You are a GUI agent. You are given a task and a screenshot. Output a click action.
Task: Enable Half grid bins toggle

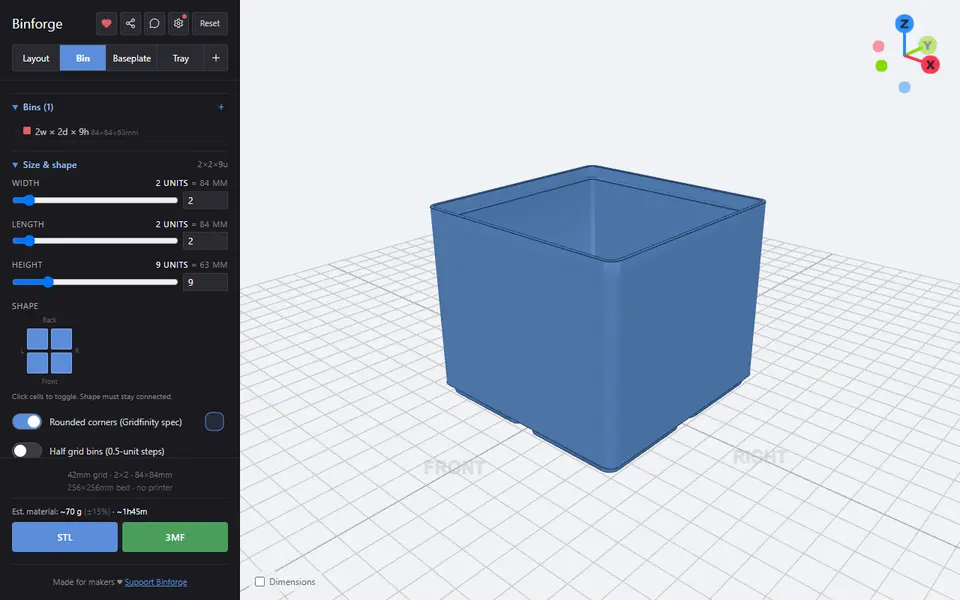[27, 451]
